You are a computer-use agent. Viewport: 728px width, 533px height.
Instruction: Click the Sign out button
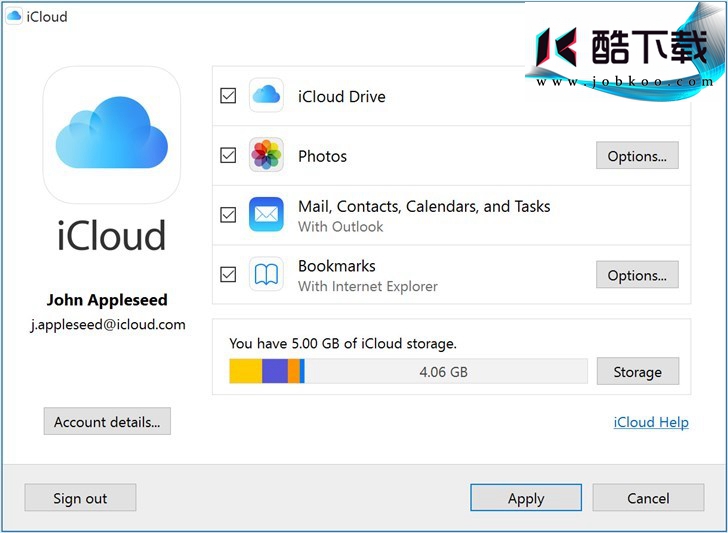tap(80, 498)
